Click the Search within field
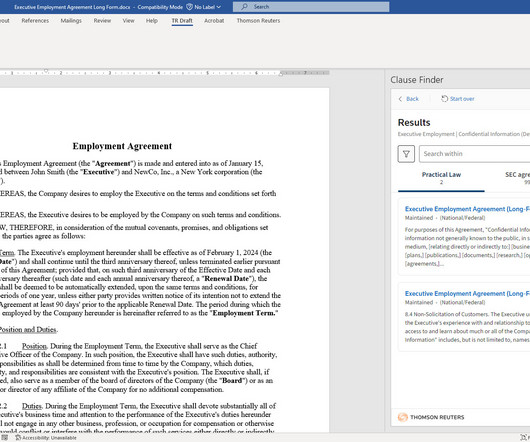530x442 pixels. point(475,154)
